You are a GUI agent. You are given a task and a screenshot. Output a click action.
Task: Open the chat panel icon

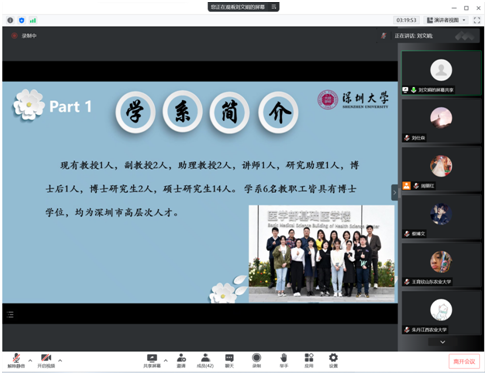coord(229,360)
